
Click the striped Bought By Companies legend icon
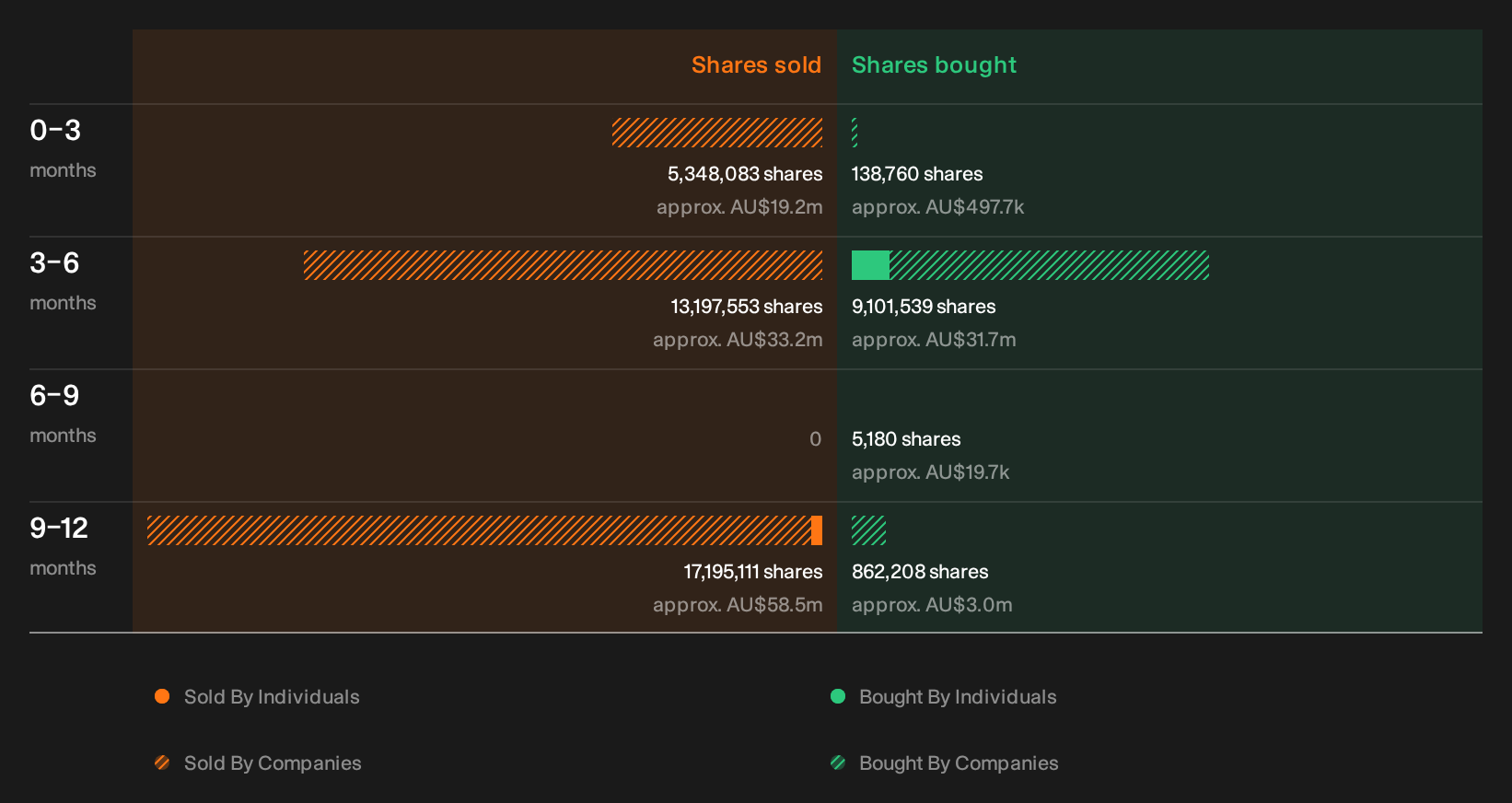838,762
